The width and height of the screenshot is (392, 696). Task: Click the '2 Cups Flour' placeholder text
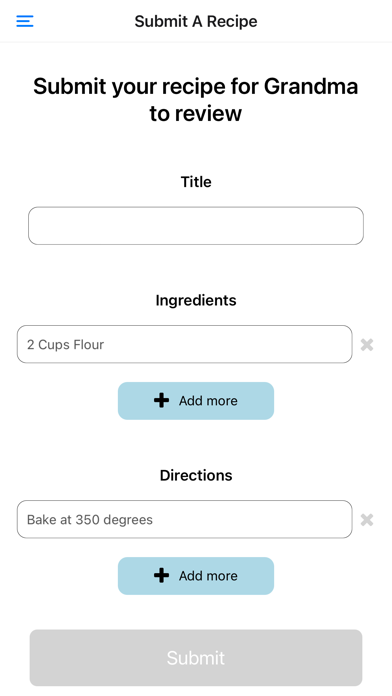(65, 344)
